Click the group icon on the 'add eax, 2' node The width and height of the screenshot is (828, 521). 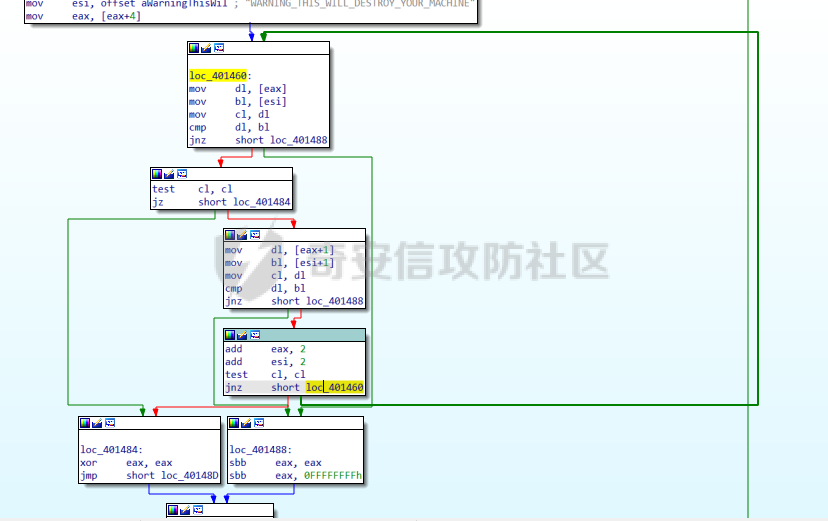click(255, 335)
